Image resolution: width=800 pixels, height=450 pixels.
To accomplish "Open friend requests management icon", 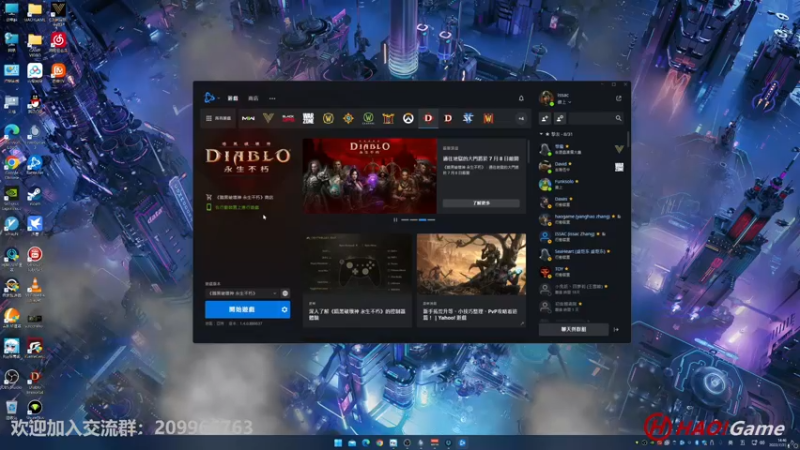I will pos(560,118).
